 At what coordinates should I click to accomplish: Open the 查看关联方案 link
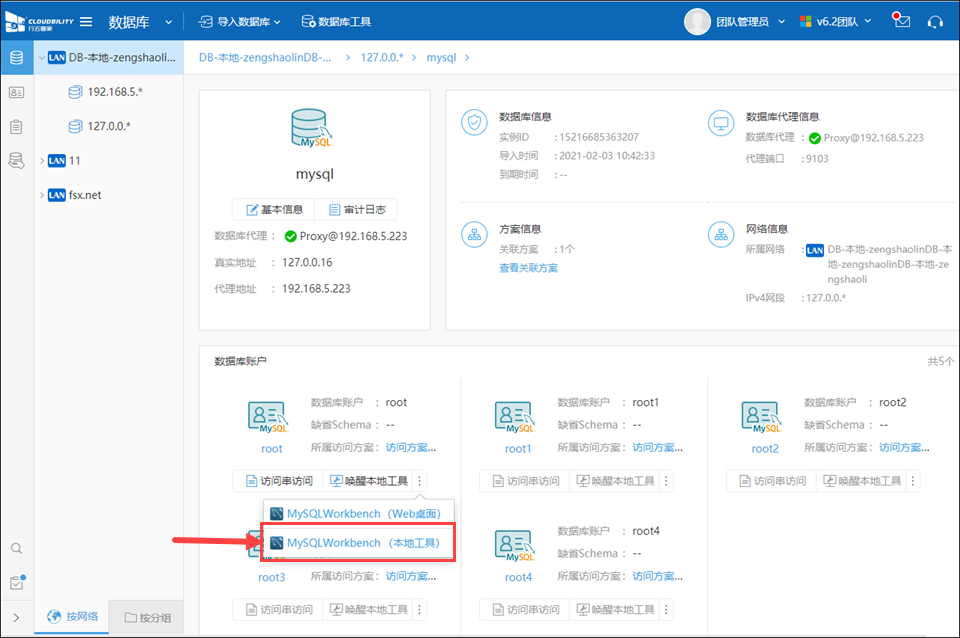tap(528, 268)
